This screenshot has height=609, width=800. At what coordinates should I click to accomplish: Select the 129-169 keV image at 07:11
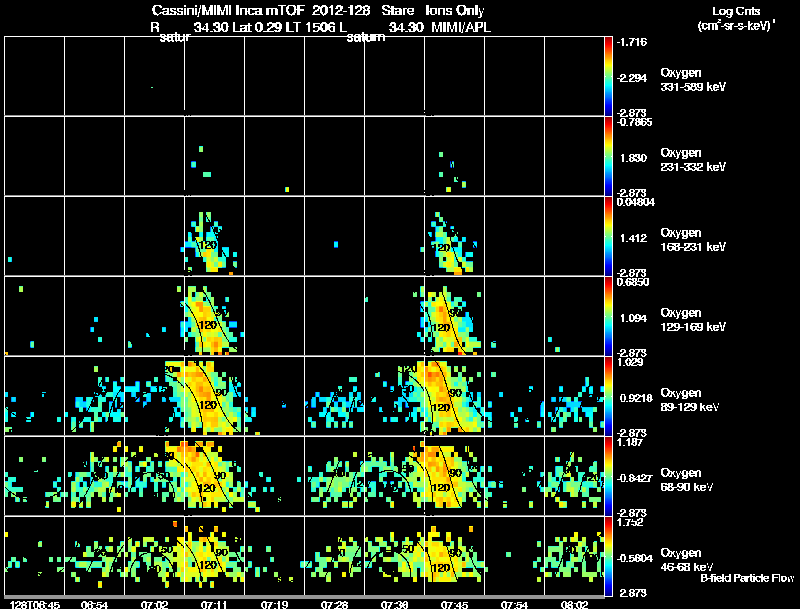[214, 316]
